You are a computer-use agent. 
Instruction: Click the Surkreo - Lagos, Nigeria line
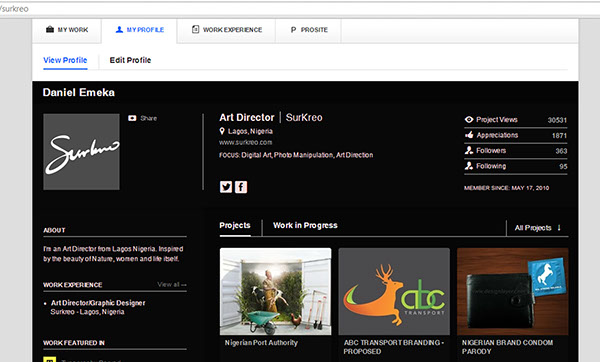(x=87, y=312)
